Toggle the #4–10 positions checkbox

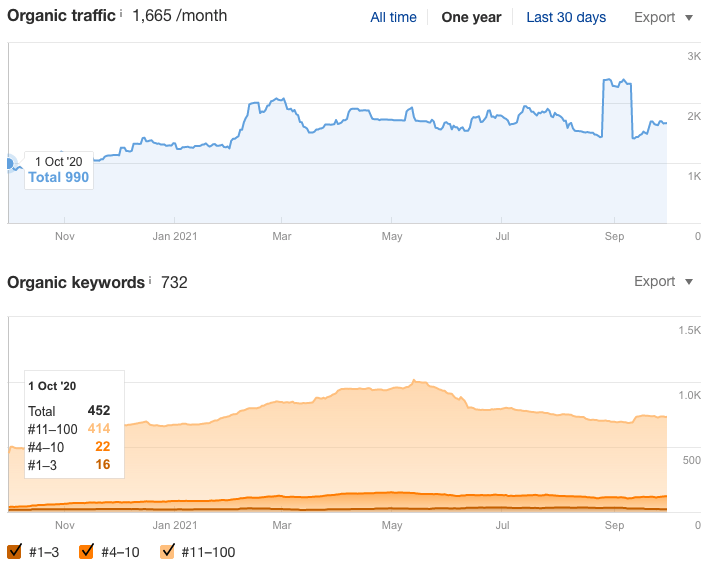pos(86,551)
